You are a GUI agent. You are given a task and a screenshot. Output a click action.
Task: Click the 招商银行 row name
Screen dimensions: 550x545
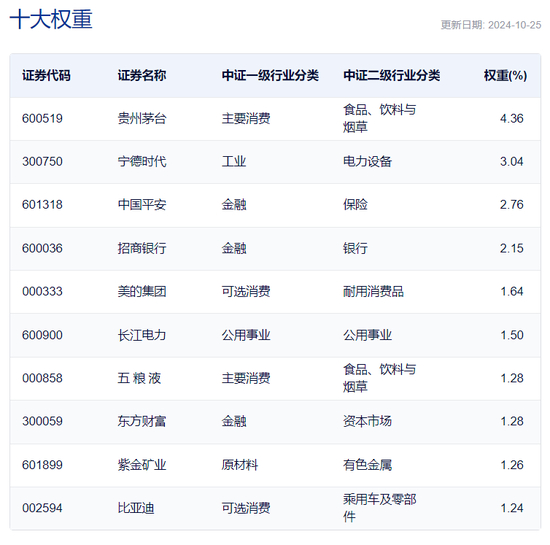142,248
